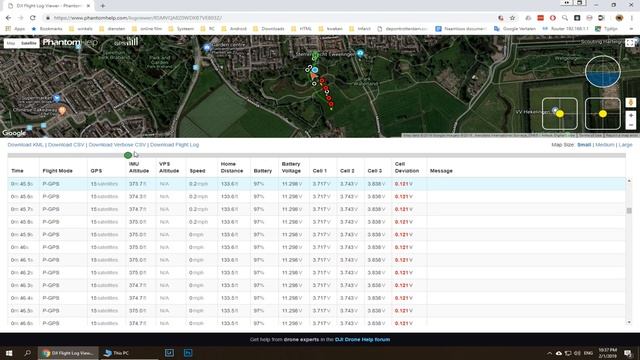
Task: Click the blue aircraft position marker
Action: (x=315, y=70)
